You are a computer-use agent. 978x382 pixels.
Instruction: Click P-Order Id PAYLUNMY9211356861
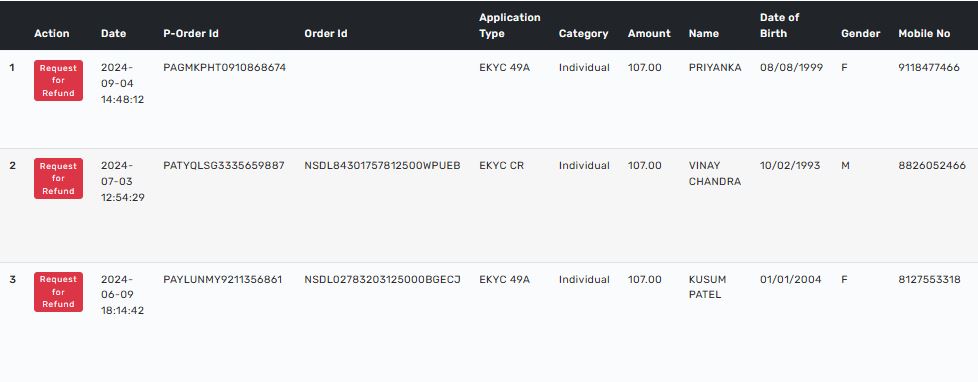(223, 279)
